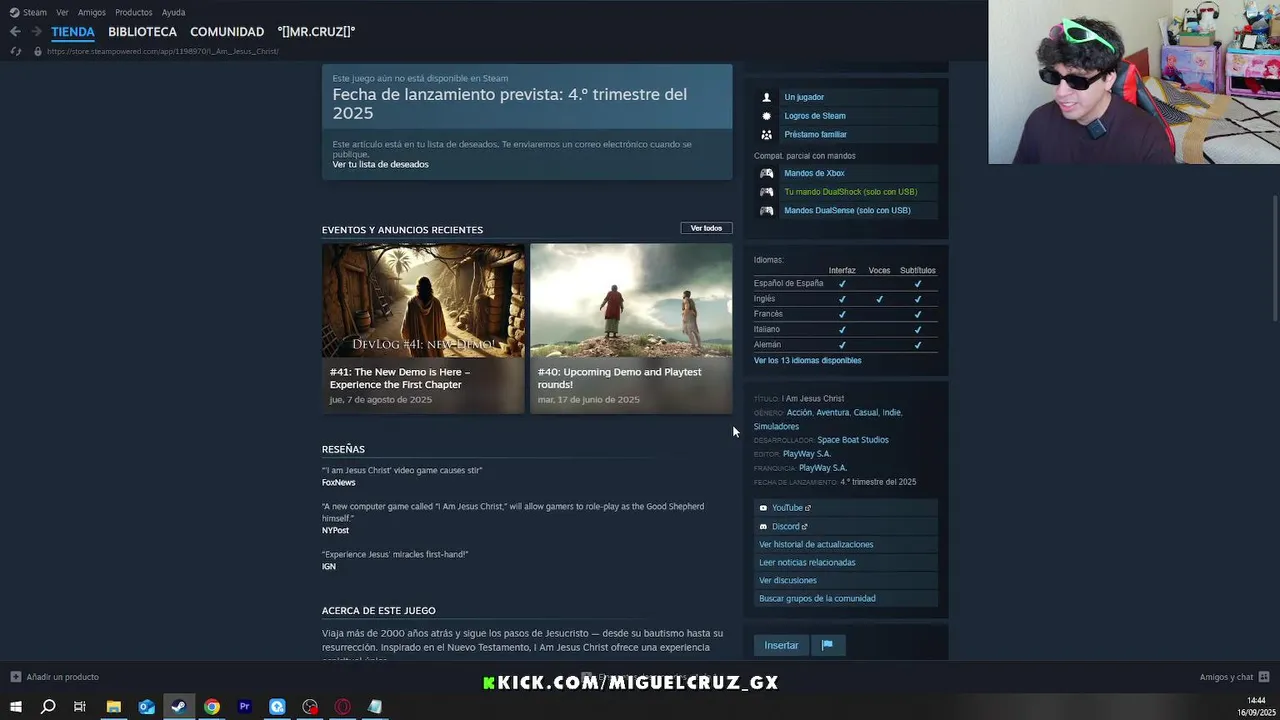Open Ver discusiones link
The width and height of the screenshot is (1280, 720).
click(788, 581)
